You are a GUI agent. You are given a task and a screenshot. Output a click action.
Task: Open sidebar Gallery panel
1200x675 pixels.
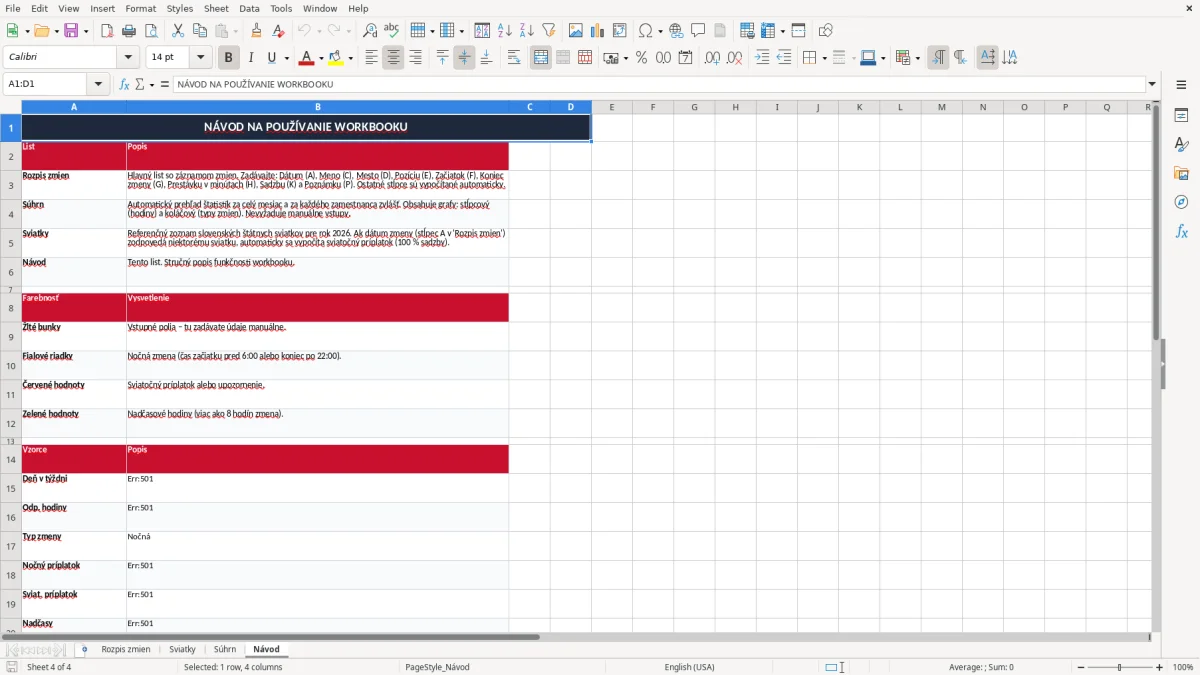1181,174
